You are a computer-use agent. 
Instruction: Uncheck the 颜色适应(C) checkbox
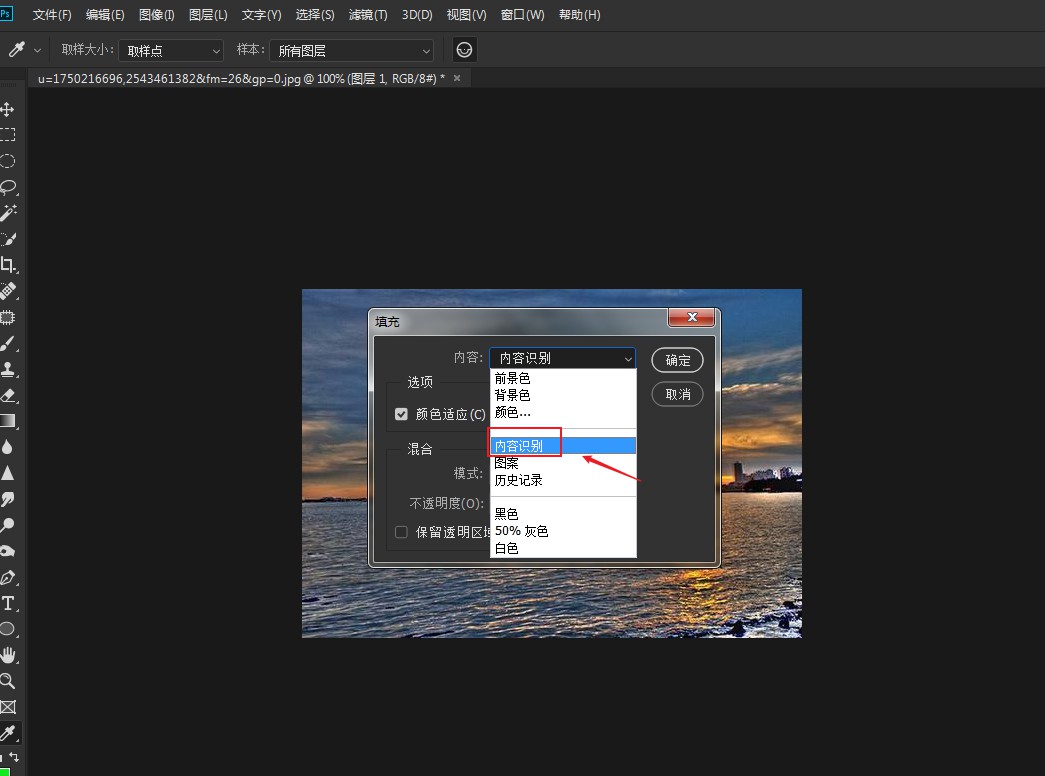point(402,414)
